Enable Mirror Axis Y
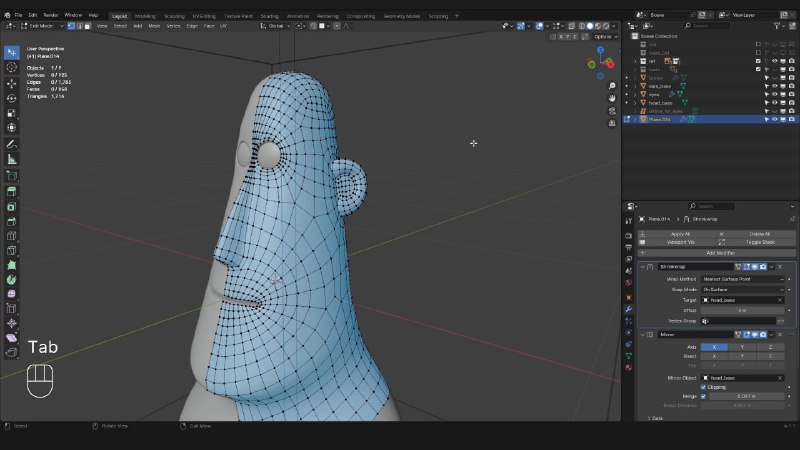800x450 pixels. tap(742, 347)
